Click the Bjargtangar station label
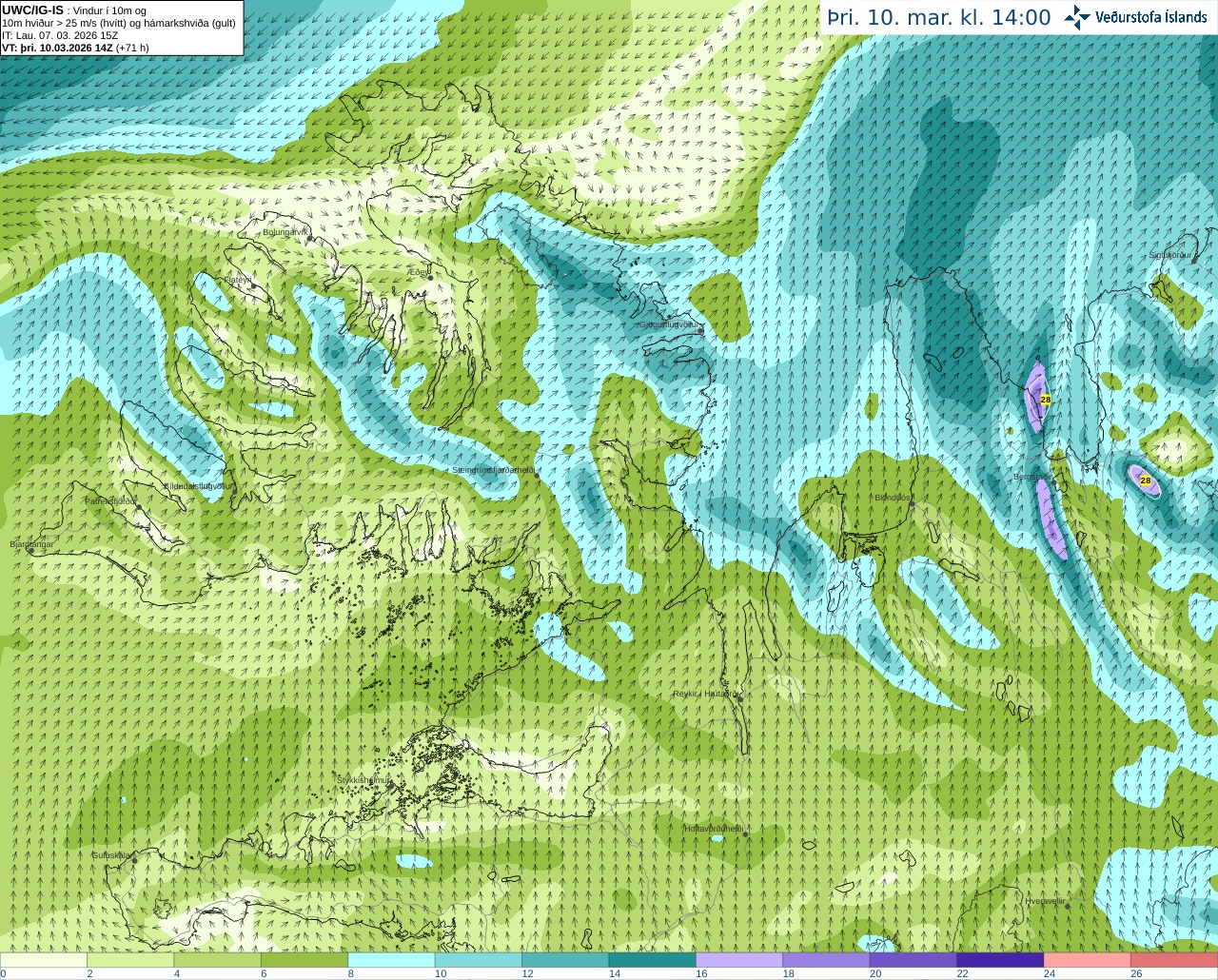 31,544
